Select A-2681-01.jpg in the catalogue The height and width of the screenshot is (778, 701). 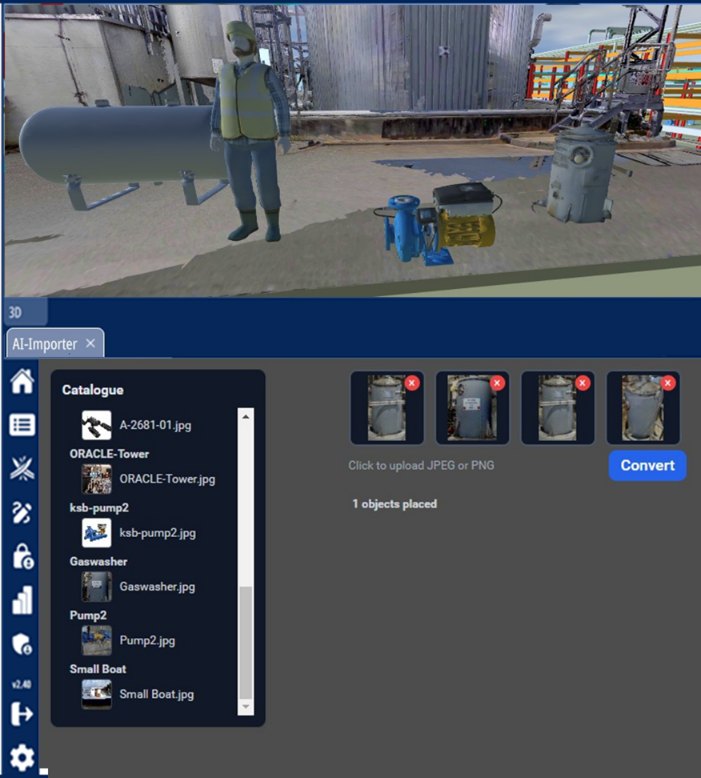155,425
